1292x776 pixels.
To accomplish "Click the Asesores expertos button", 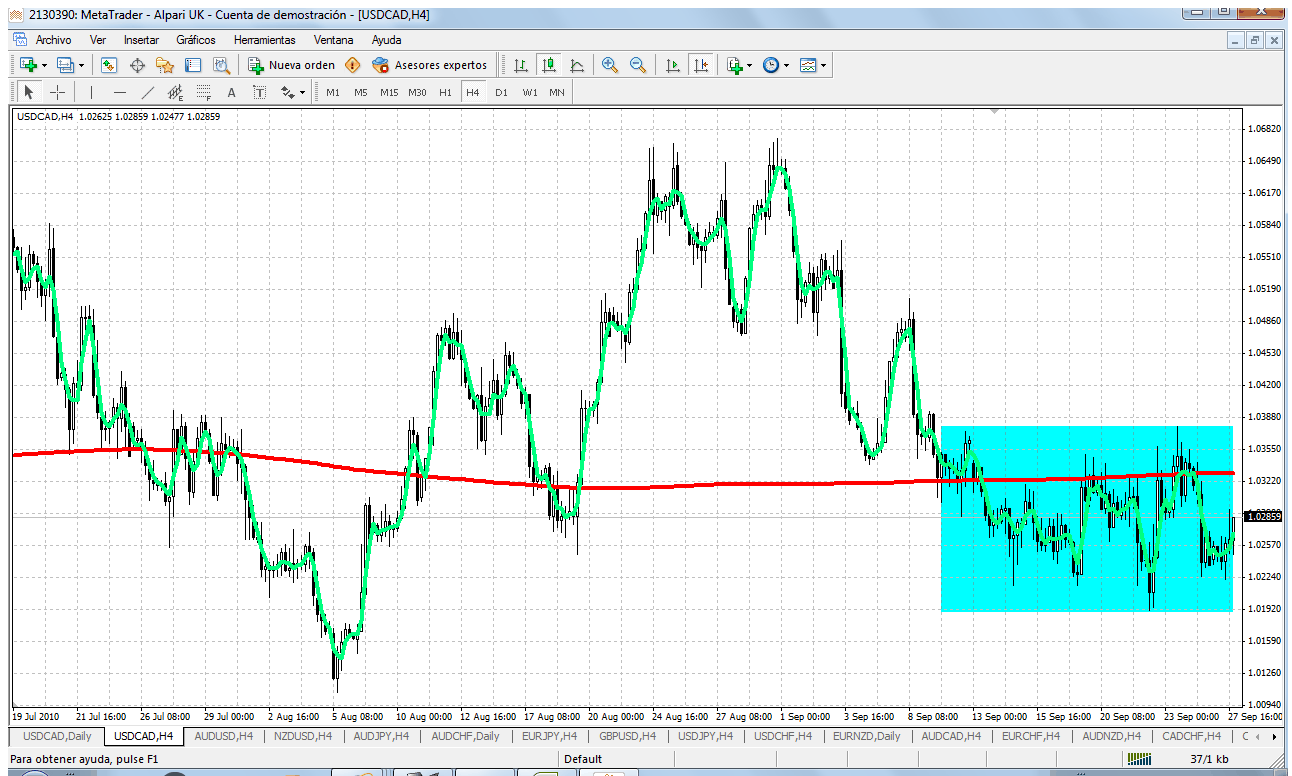I will (429, 65).
